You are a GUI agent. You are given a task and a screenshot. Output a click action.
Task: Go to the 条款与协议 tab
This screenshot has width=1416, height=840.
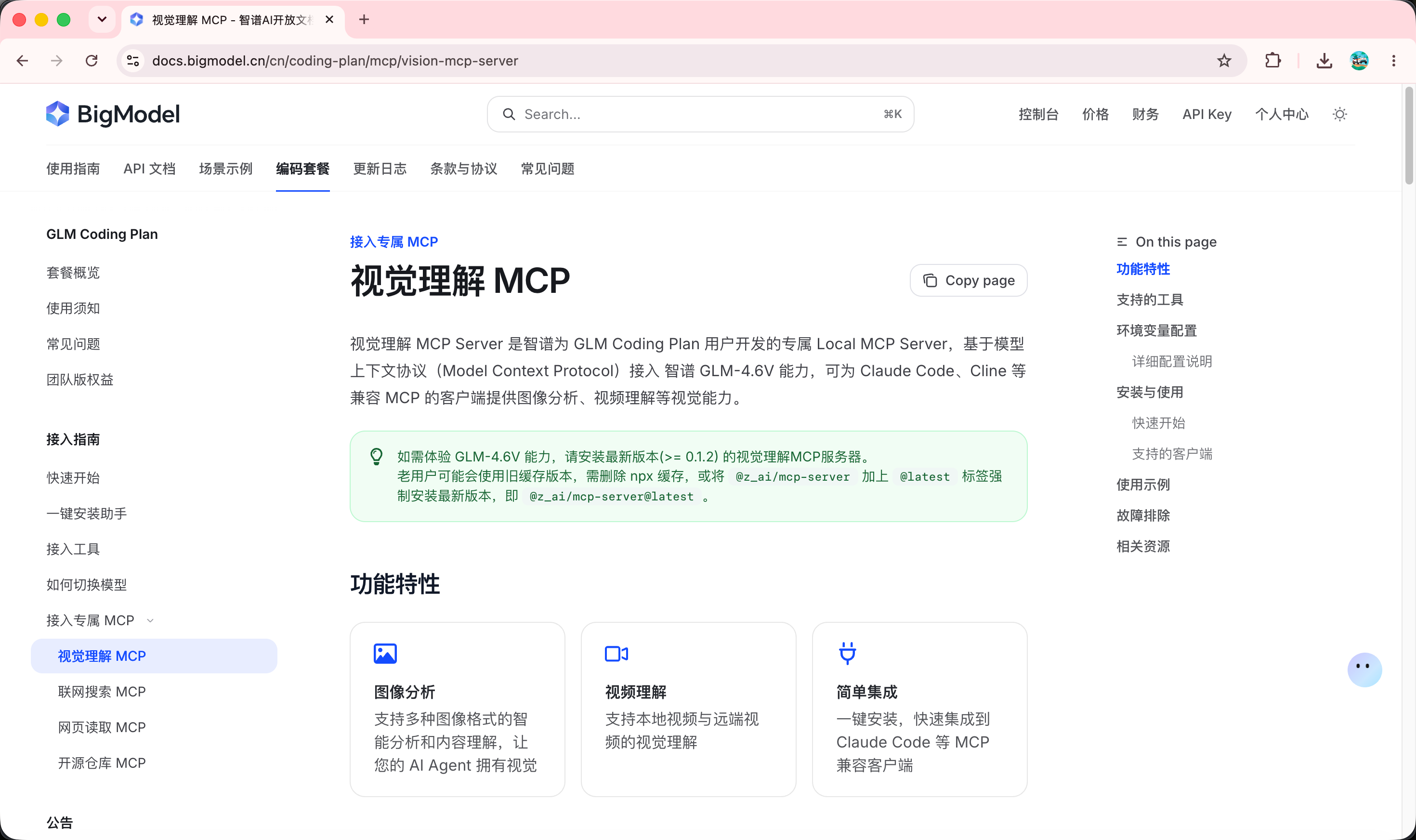[463, 169]
